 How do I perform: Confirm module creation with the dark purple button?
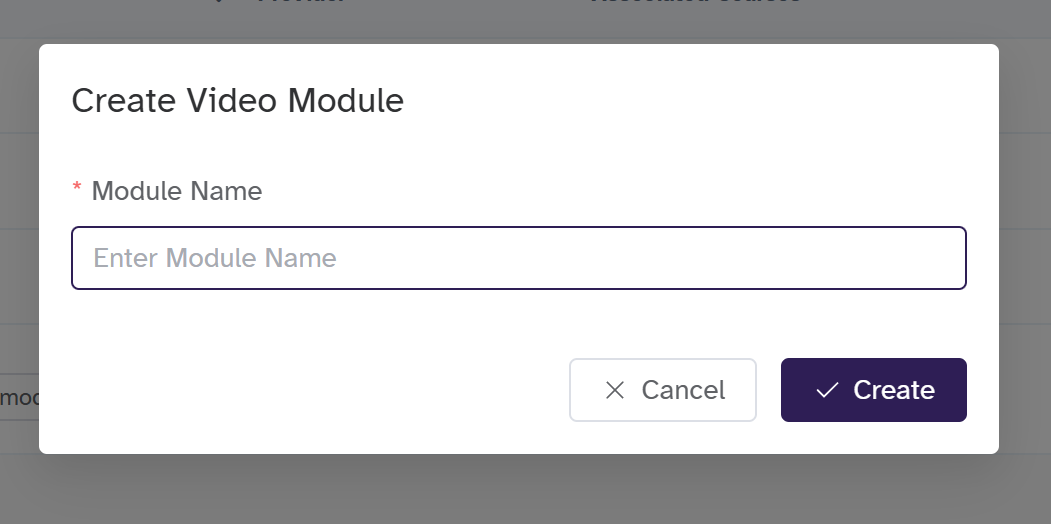(873, 390)
